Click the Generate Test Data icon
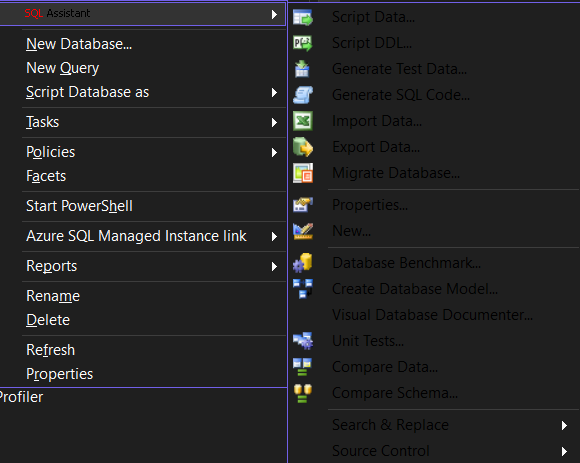The height and width of the screenshot is (463, 580). pos(302,69)
